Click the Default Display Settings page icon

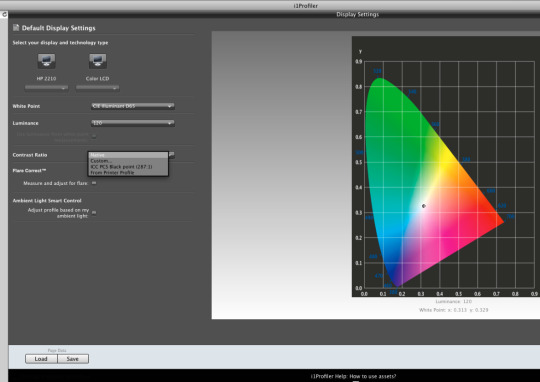[x=15, y=28]
